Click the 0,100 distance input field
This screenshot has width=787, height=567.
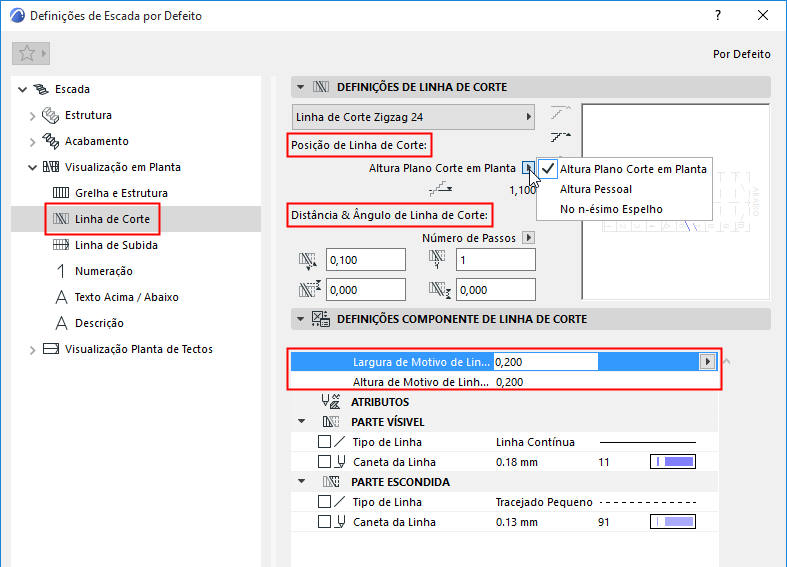tap(366, 260)
